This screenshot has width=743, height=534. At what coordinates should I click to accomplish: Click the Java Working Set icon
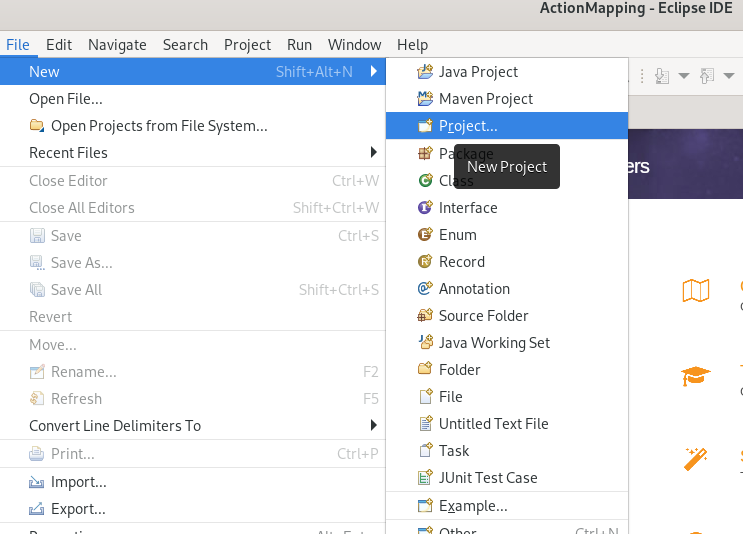425,342
